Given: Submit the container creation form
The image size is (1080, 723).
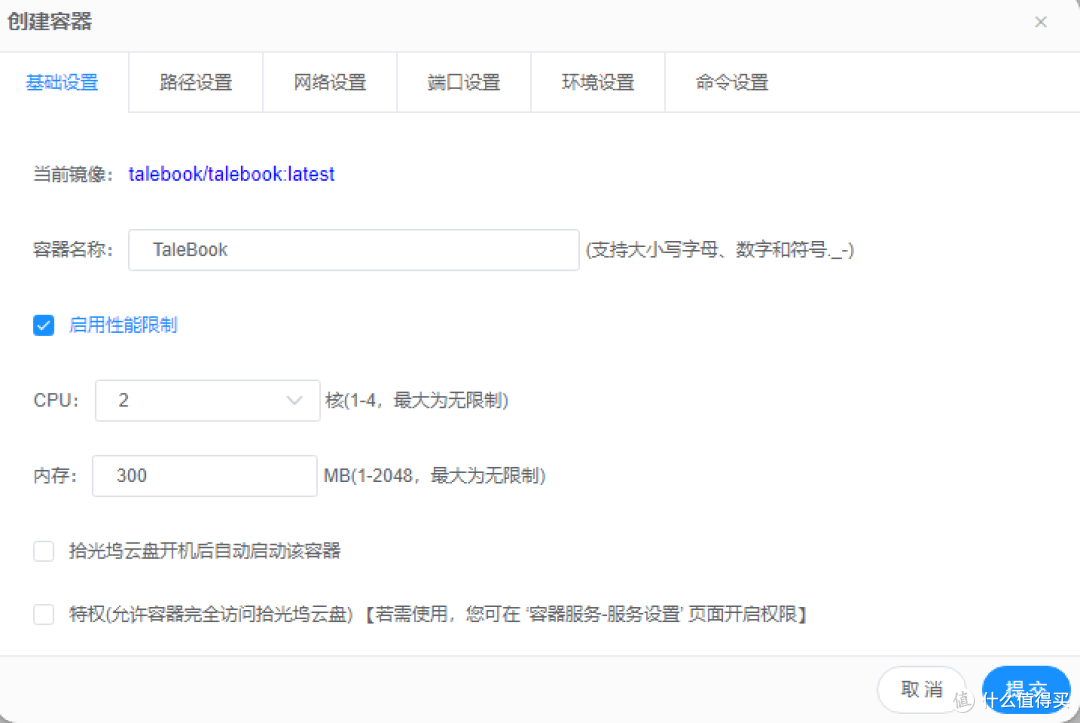Looking at the screenshot, I should coord(1026,690).
